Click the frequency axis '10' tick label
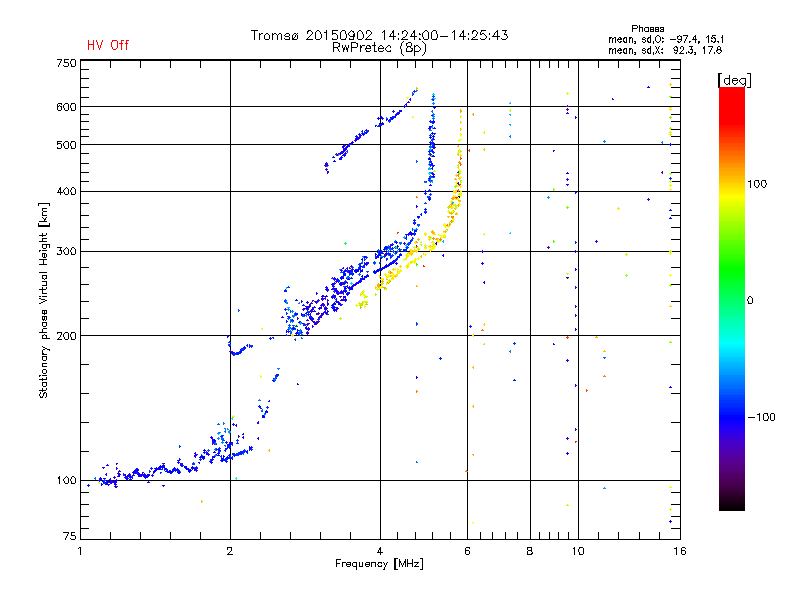800x600 pixels. [578, 551]
